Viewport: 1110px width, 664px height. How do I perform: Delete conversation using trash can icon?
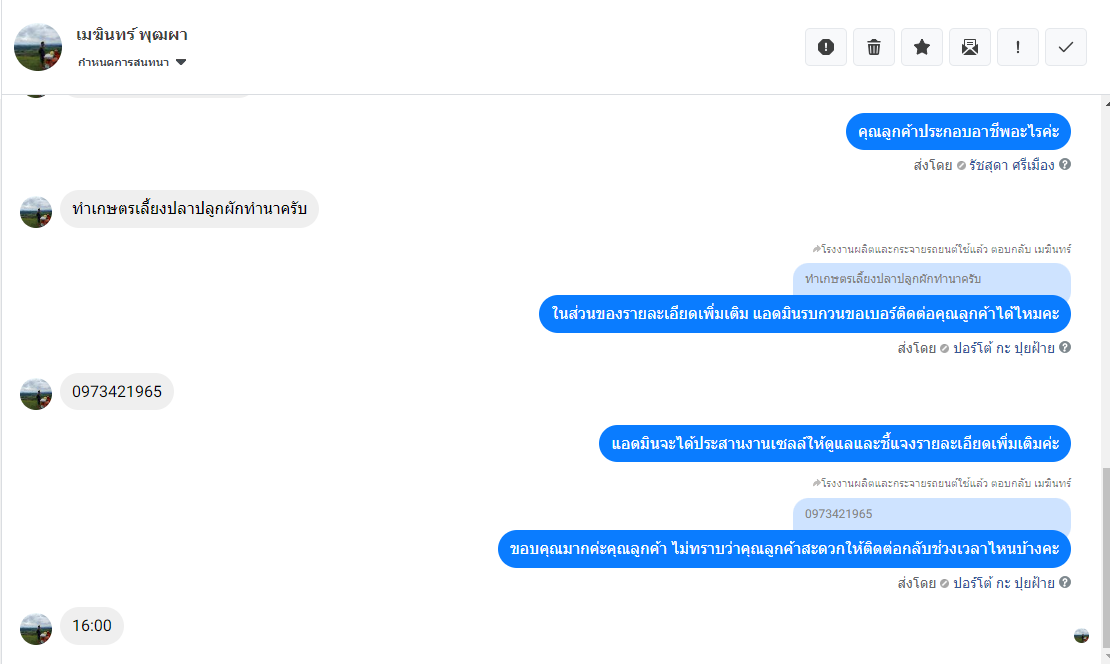pyautogui.click(x=874, y=47)
